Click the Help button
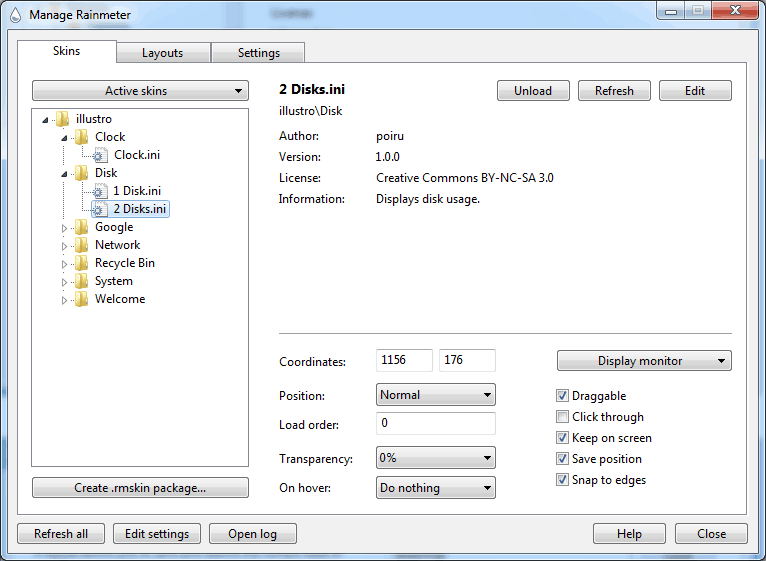 [629, 534]
